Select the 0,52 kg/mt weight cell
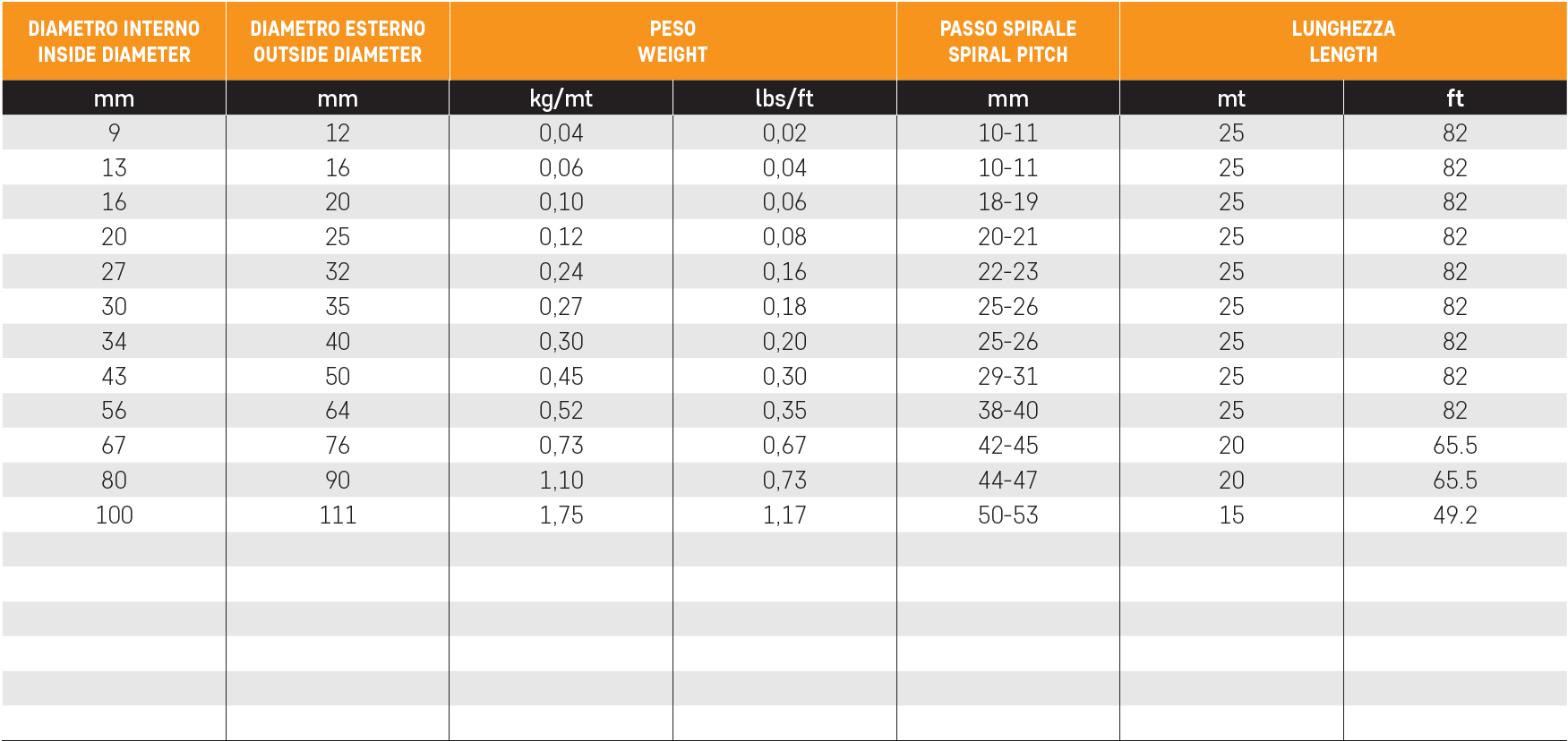This screenshot has width=1568, height=741. coord(561,411)
